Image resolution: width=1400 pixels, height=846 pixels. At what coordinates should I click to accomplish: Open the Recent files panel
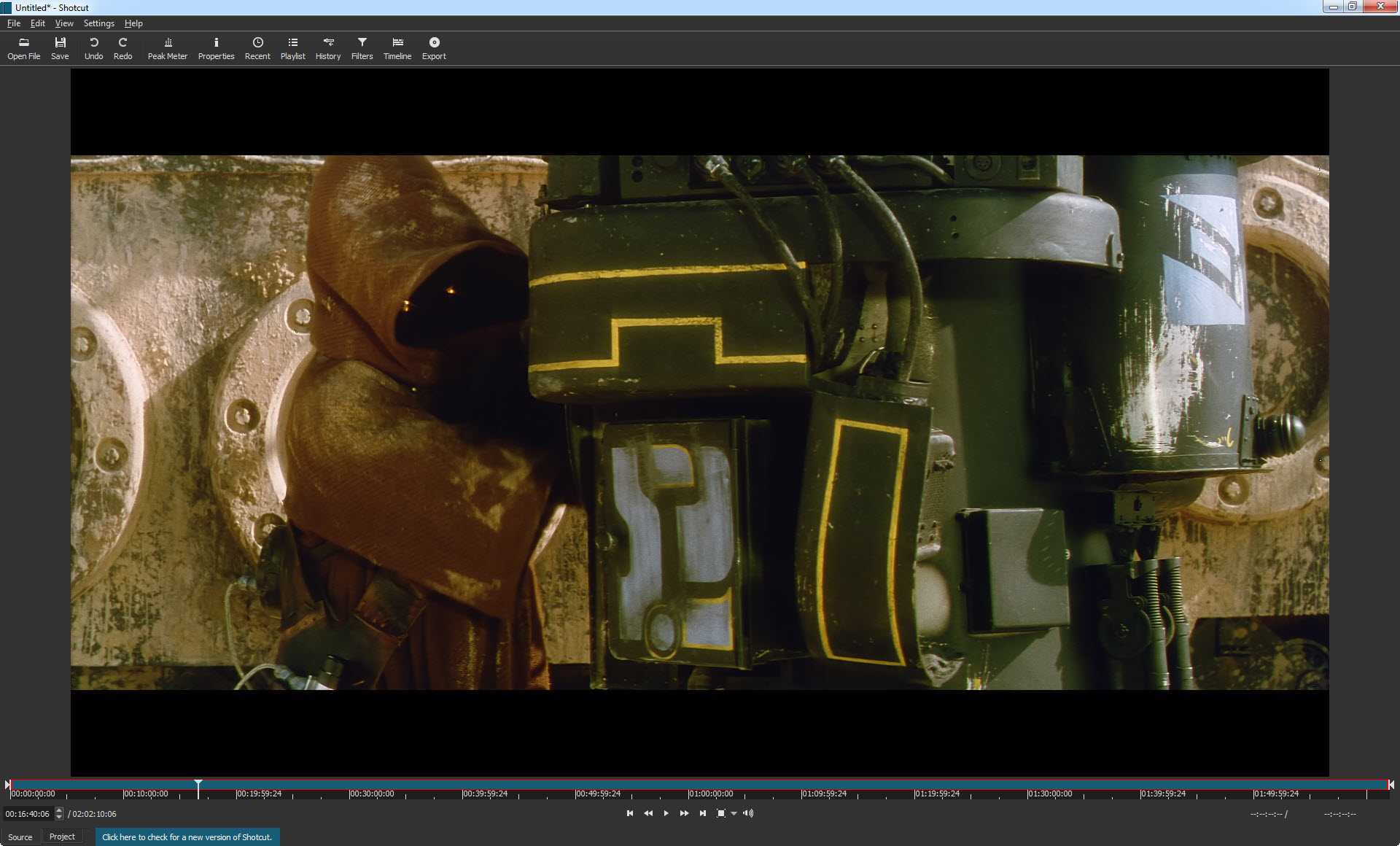coord(257,48)
